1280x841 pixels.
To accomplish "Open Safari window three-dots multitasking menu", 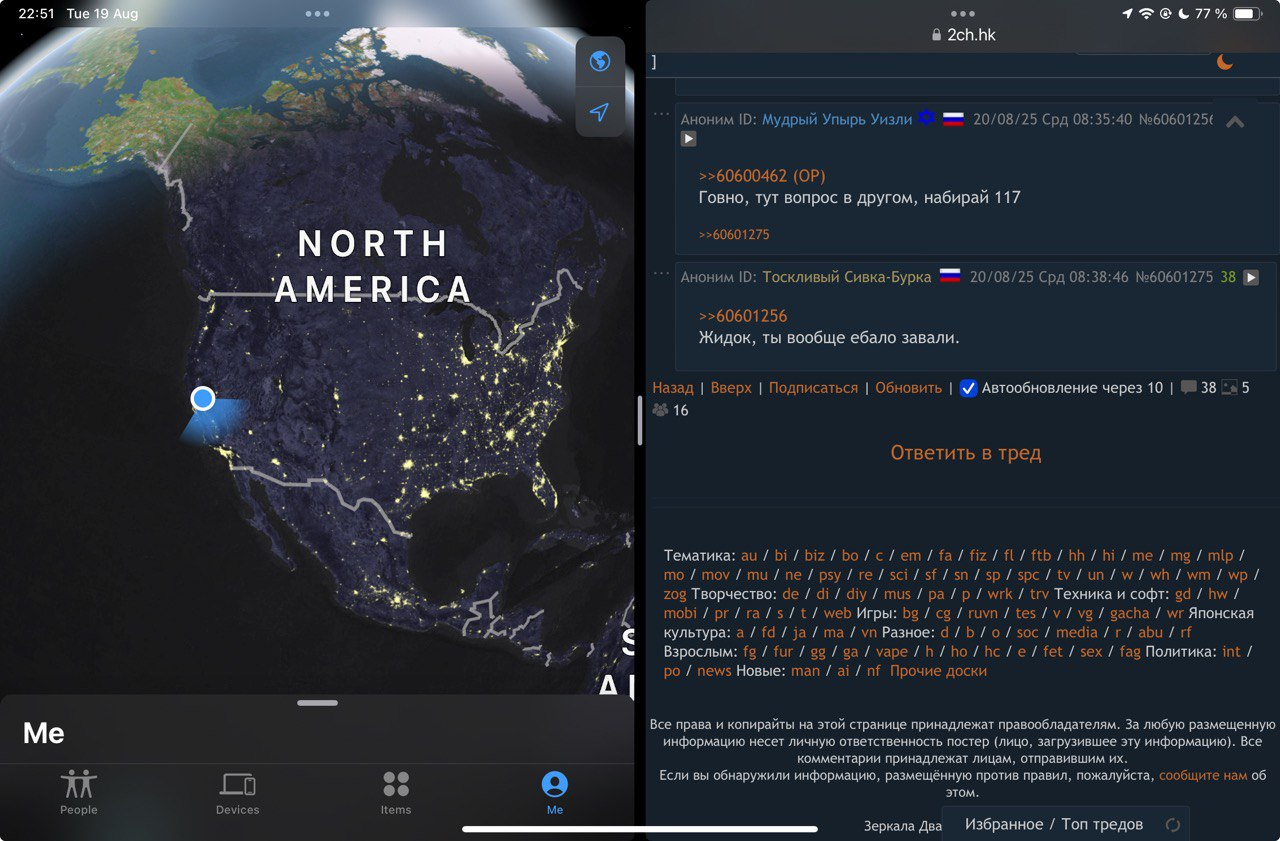I will coord(963,14).
